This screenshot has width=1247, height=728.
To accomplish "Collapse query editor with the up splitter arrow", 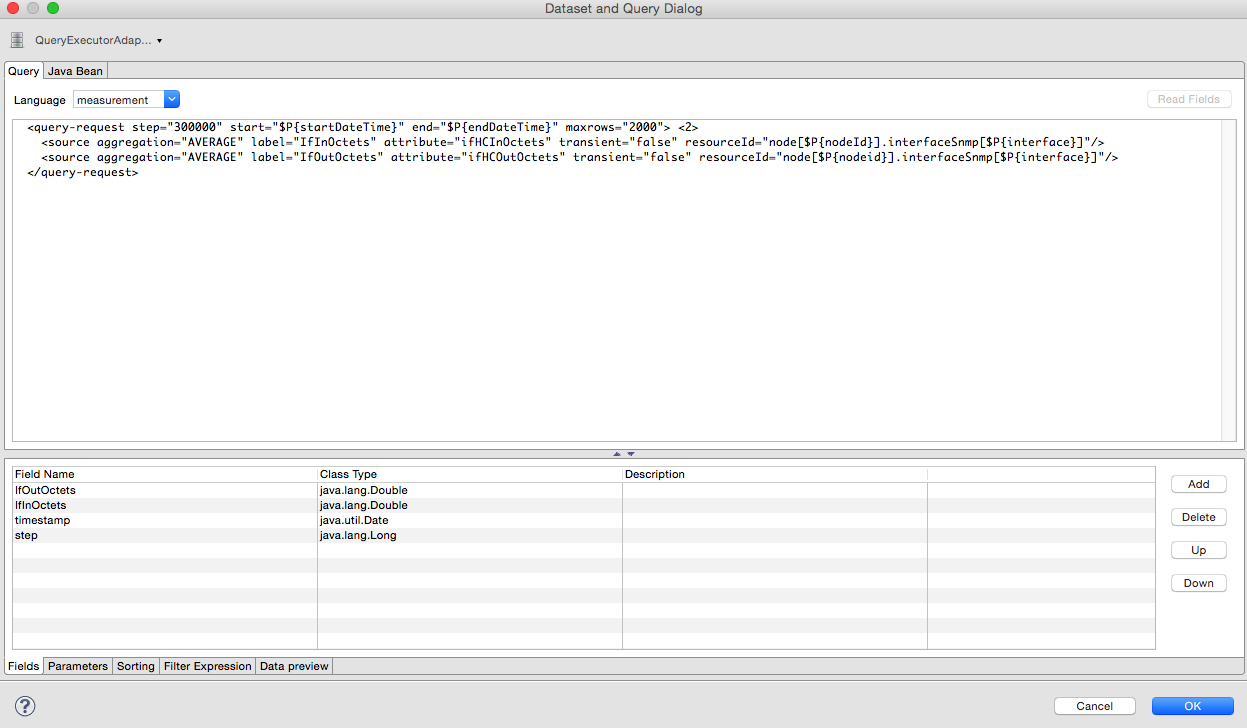I will click(617, 453).
